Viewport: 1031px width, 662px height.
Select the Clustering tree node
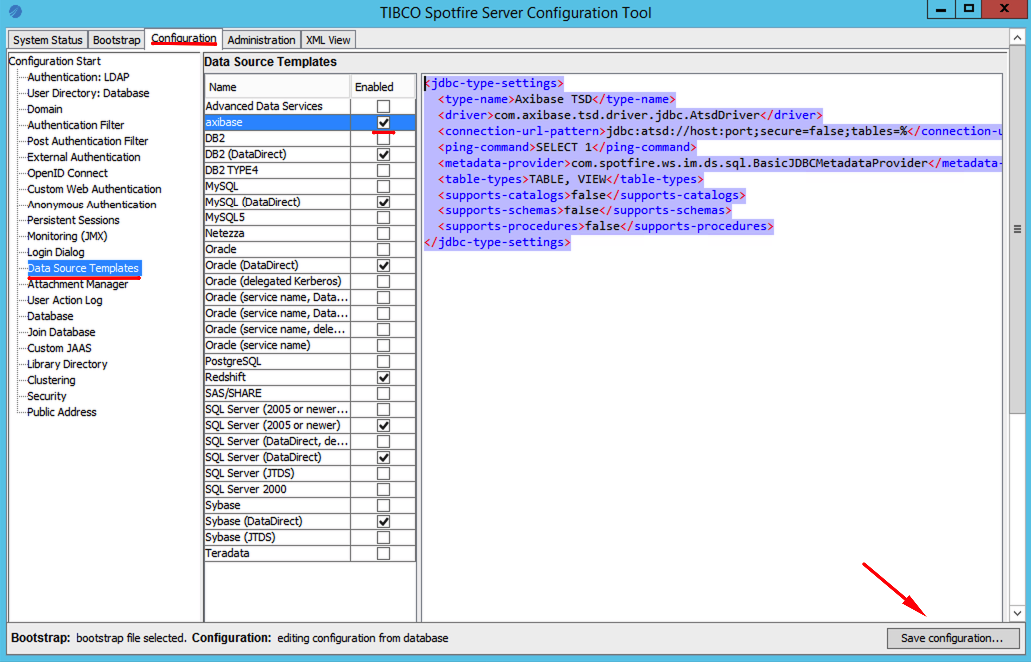[51, 381]
